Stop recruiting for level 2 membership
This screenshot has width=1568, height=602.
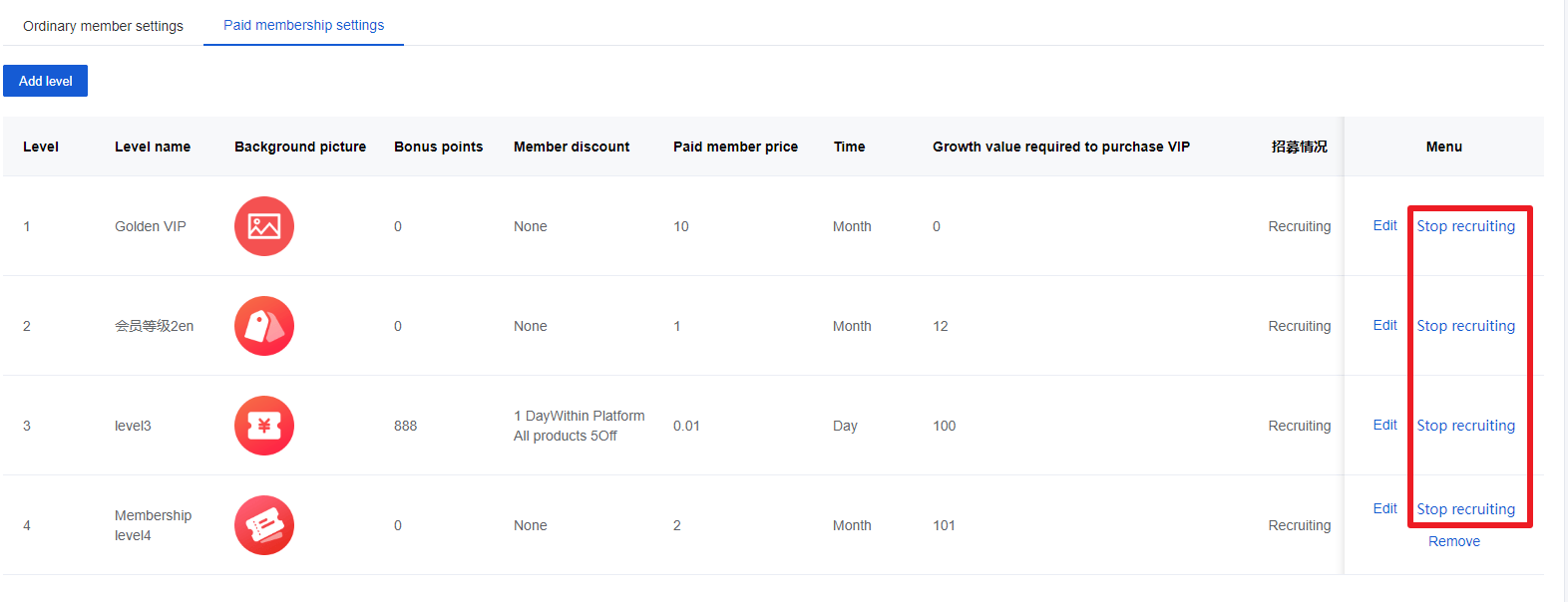click(x=1465, y=326)
